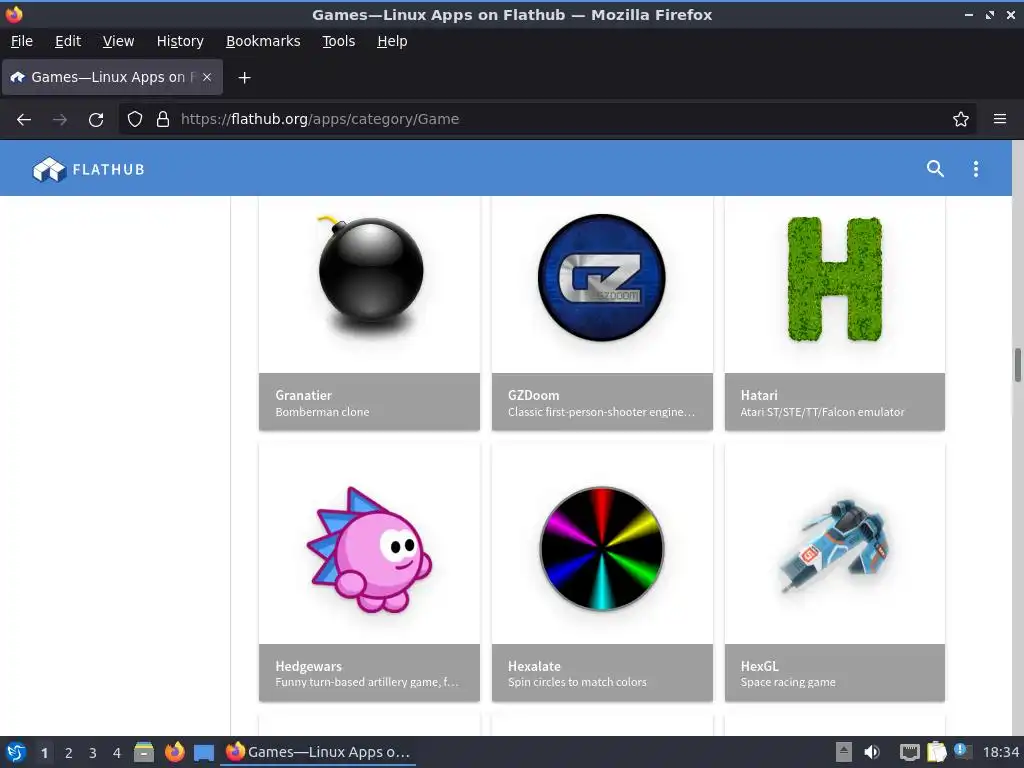Click 'Funny turn-based artillery game' description
The height and width of the screenshot is (768, 1024).
point(366,682)
